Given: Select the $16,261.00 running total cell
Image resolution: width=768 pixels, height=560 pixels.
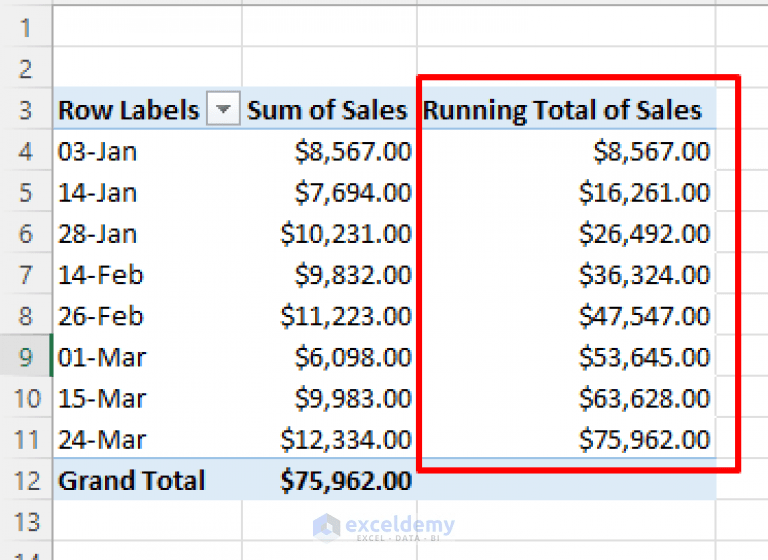Looking at the screenshot, I should (566, 192).
